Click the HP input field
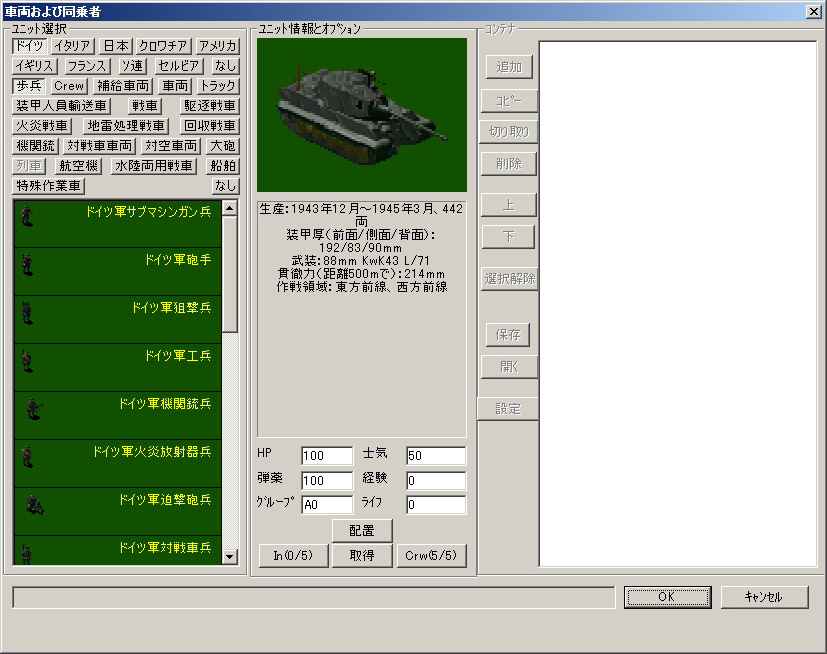The width and height of the screenshot is (827, 654). pyautogui.click(x=327, y=456)
